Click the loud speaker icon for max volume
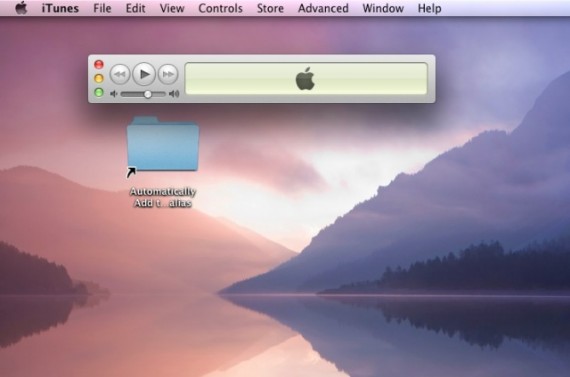This screenshot has width=570, height=377. [x=174, y=94]
